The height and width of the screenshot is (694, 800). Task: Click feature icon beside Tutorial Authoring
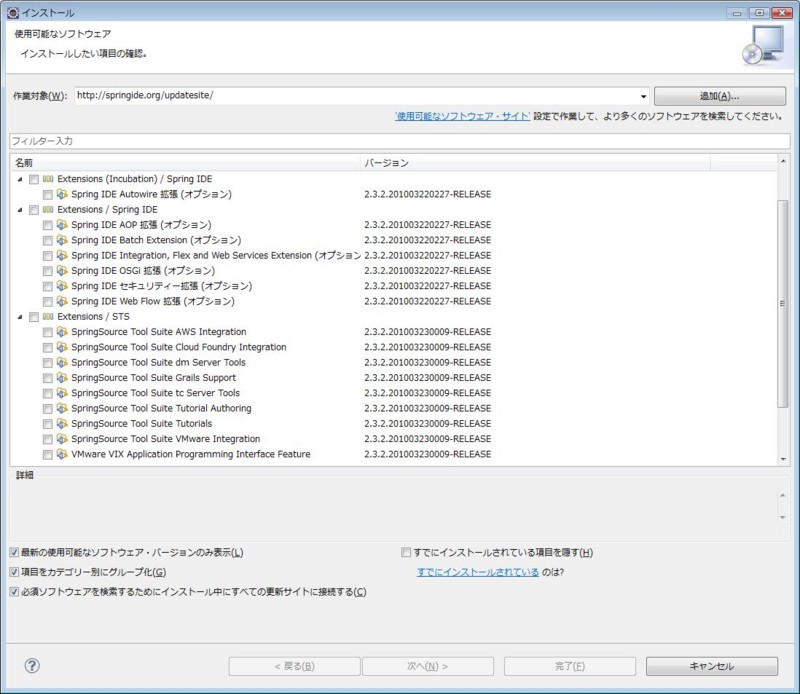click(62, 408)
